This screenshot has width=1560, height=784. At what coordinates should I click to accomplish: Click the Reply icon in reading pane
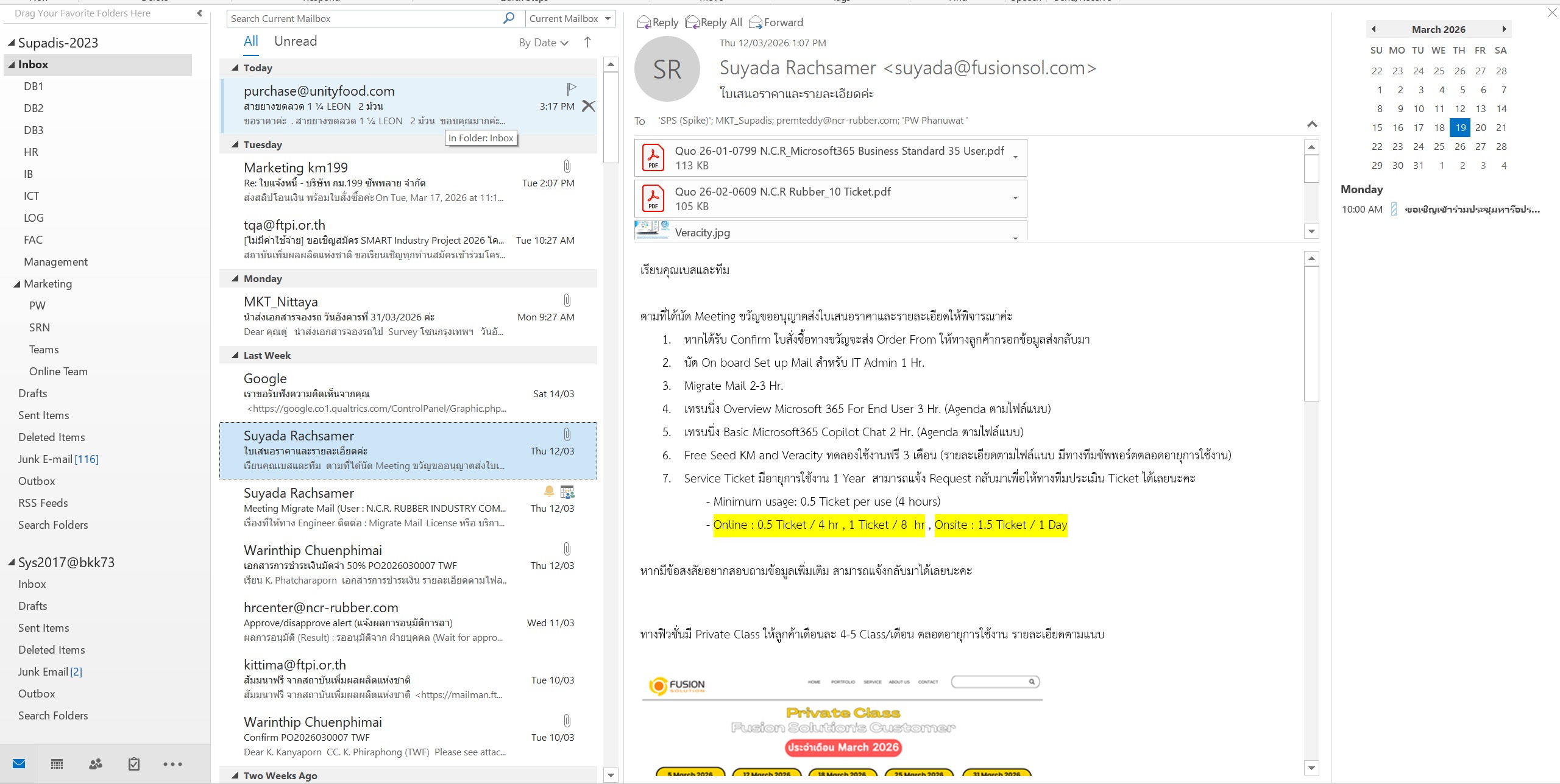click(644, 23)
